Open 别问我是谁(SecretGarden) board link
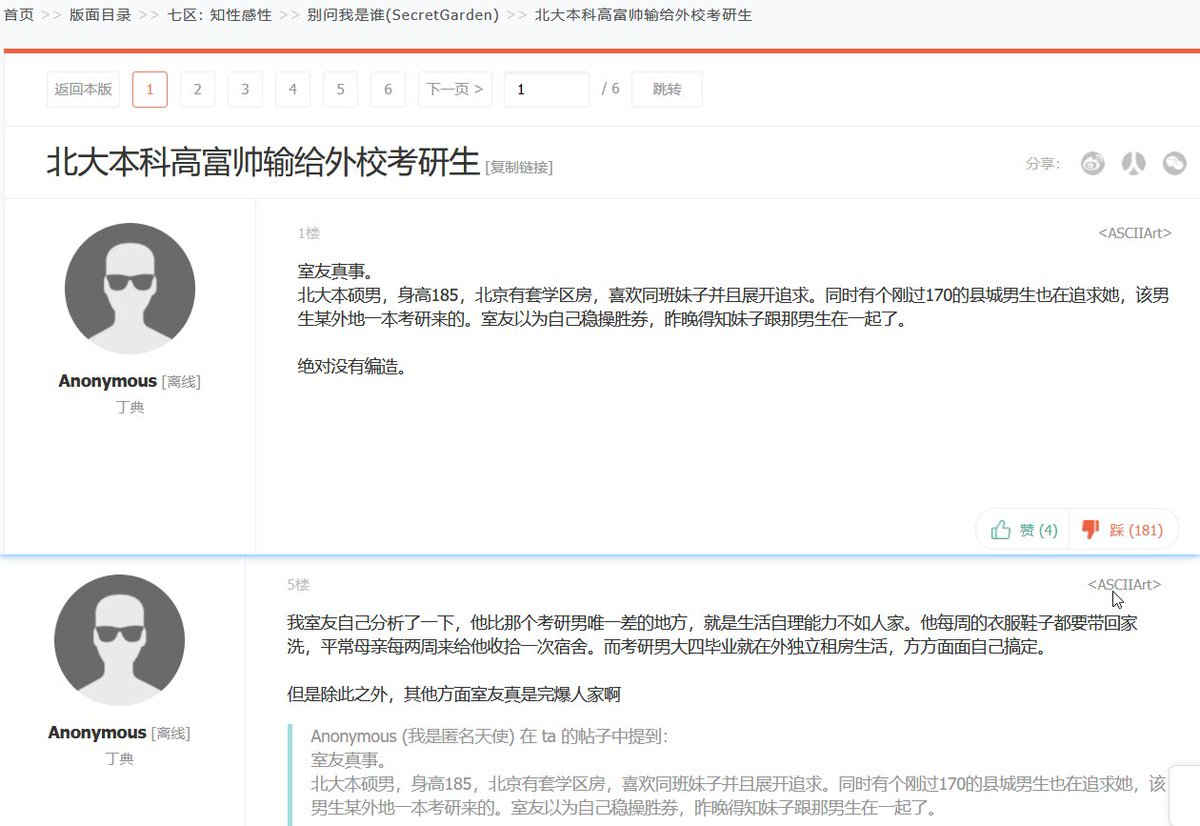1200x826 pixels. (x=403, y=15)
